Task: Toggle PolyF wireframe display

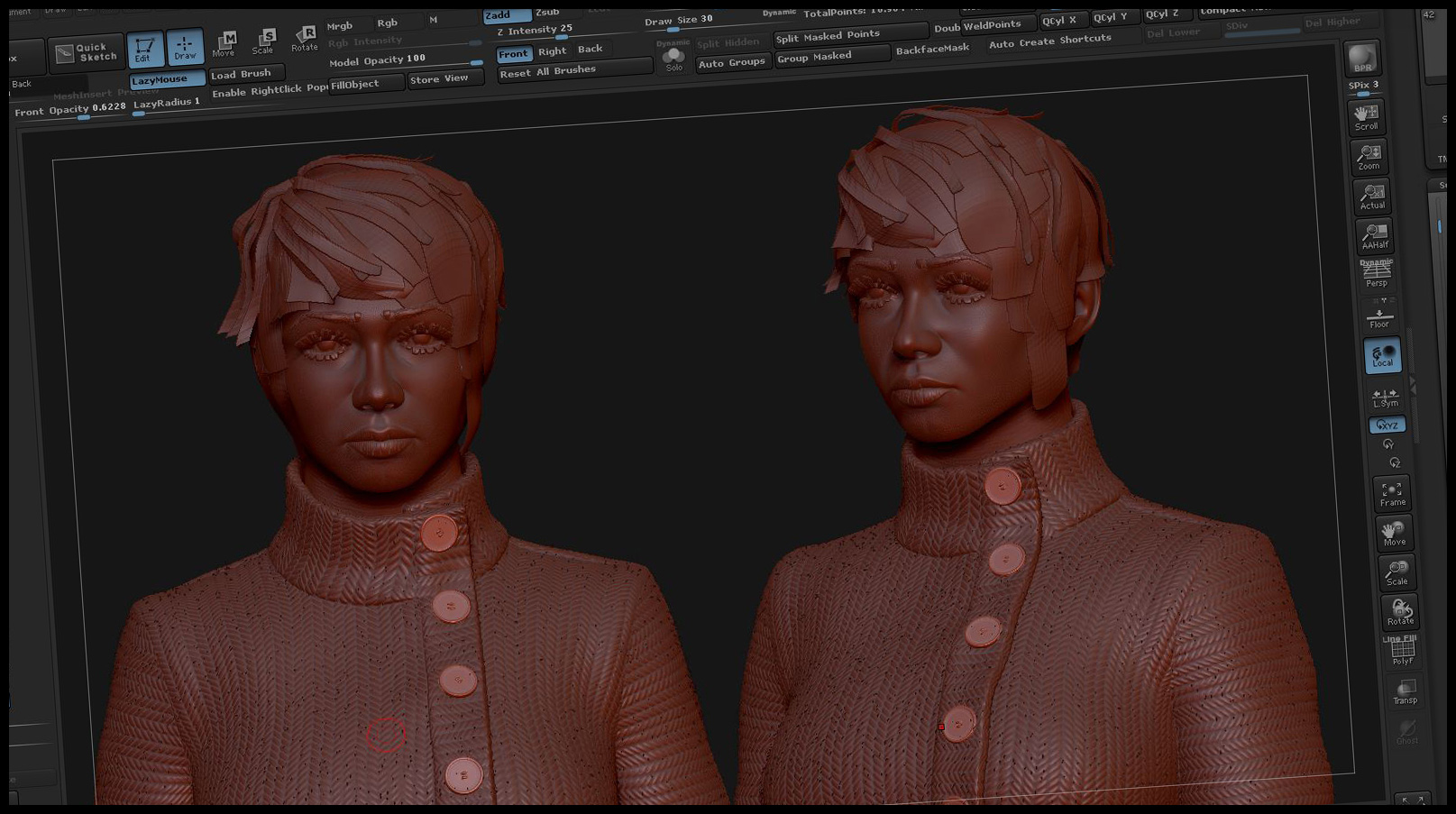Action: pyautogui.click(x=1401, y=649)
